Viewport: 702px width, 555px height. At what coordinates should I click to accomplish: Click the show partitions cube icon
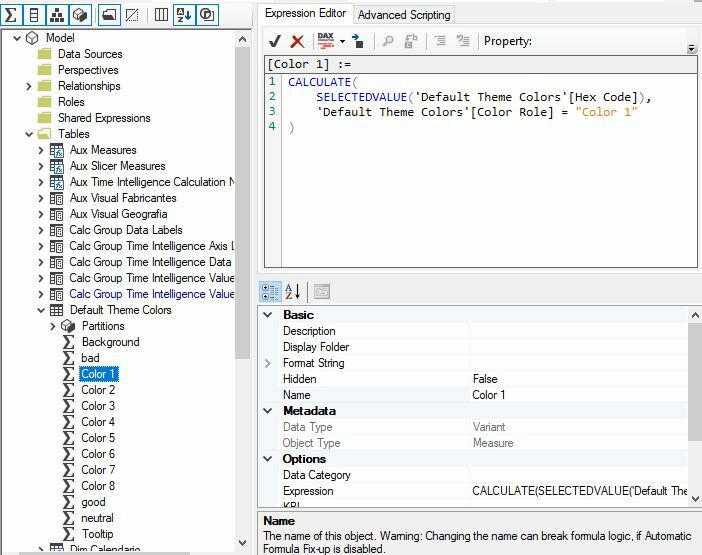tap(81, 15)
